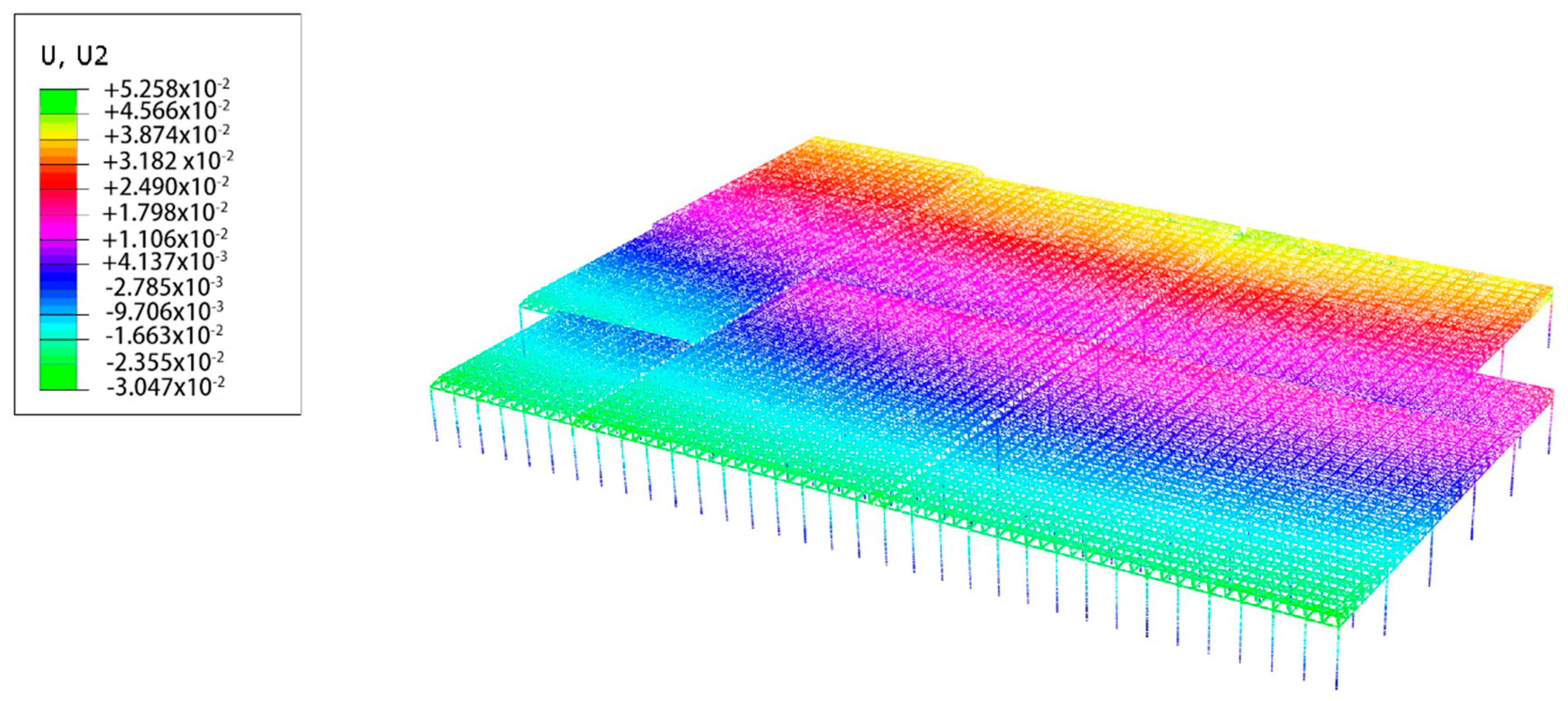This screenshot has width=1568, height=701.
Task: Pick the red band in the legend
Action: (x=59, y=179)
